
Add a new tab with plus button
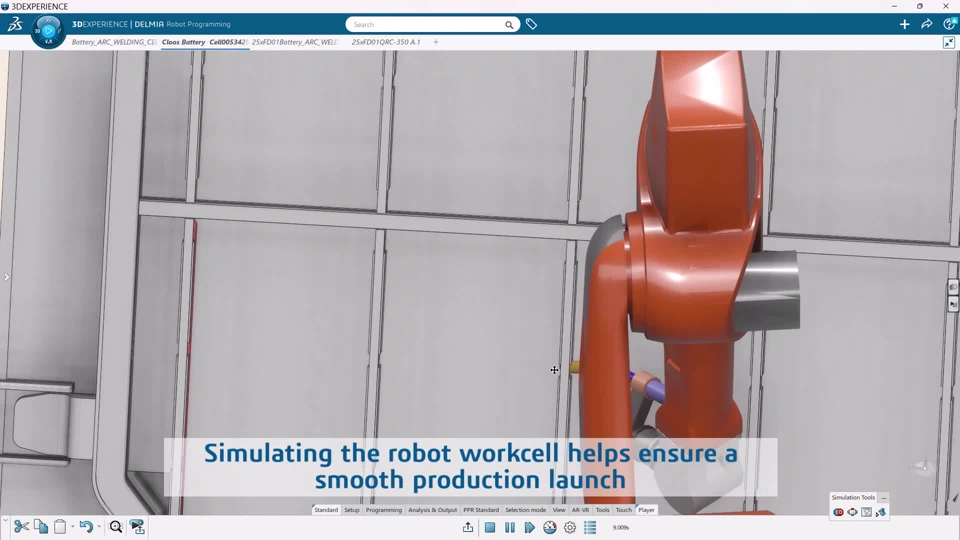[436, 42]
